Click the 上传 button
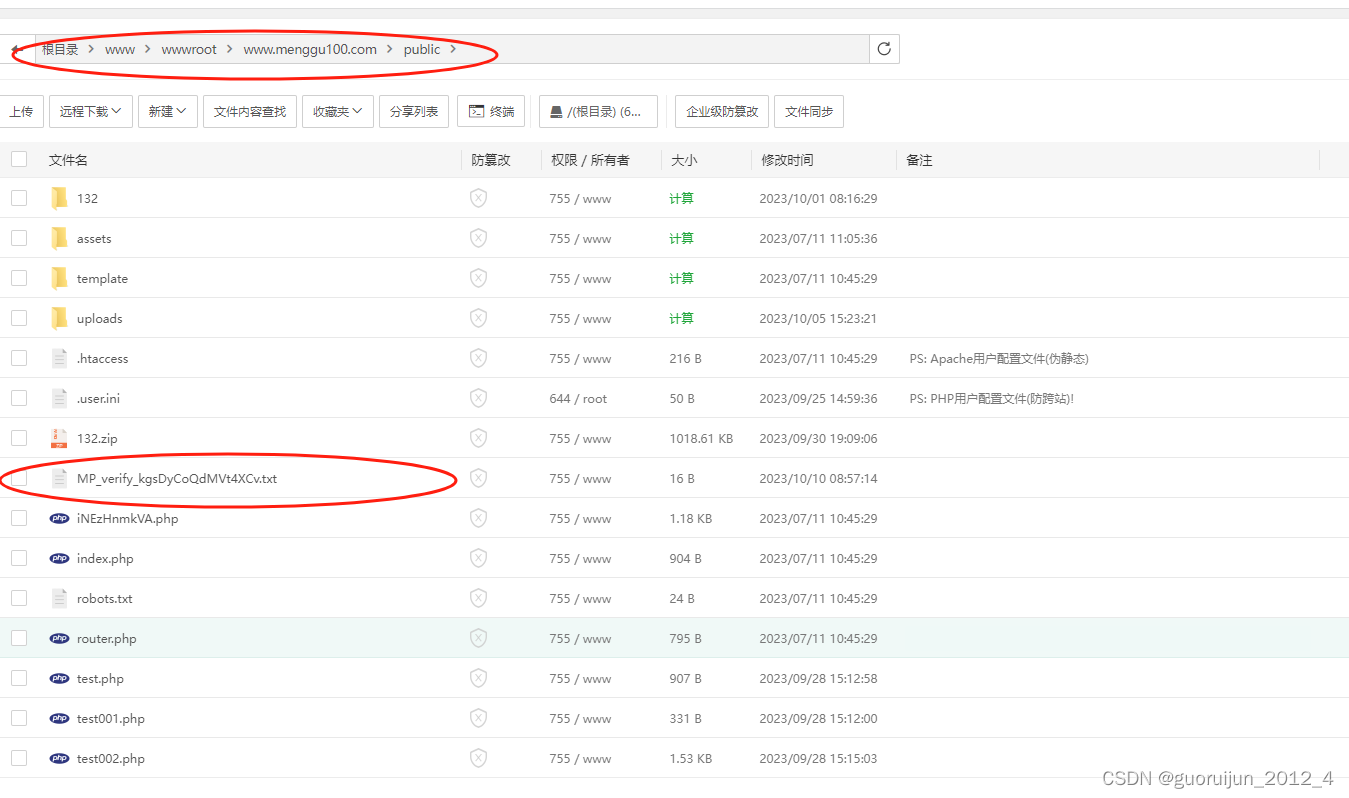Image resolution: width=1349 pixels, height=798 pixels. pyautogui.click(x=21, y=111)
